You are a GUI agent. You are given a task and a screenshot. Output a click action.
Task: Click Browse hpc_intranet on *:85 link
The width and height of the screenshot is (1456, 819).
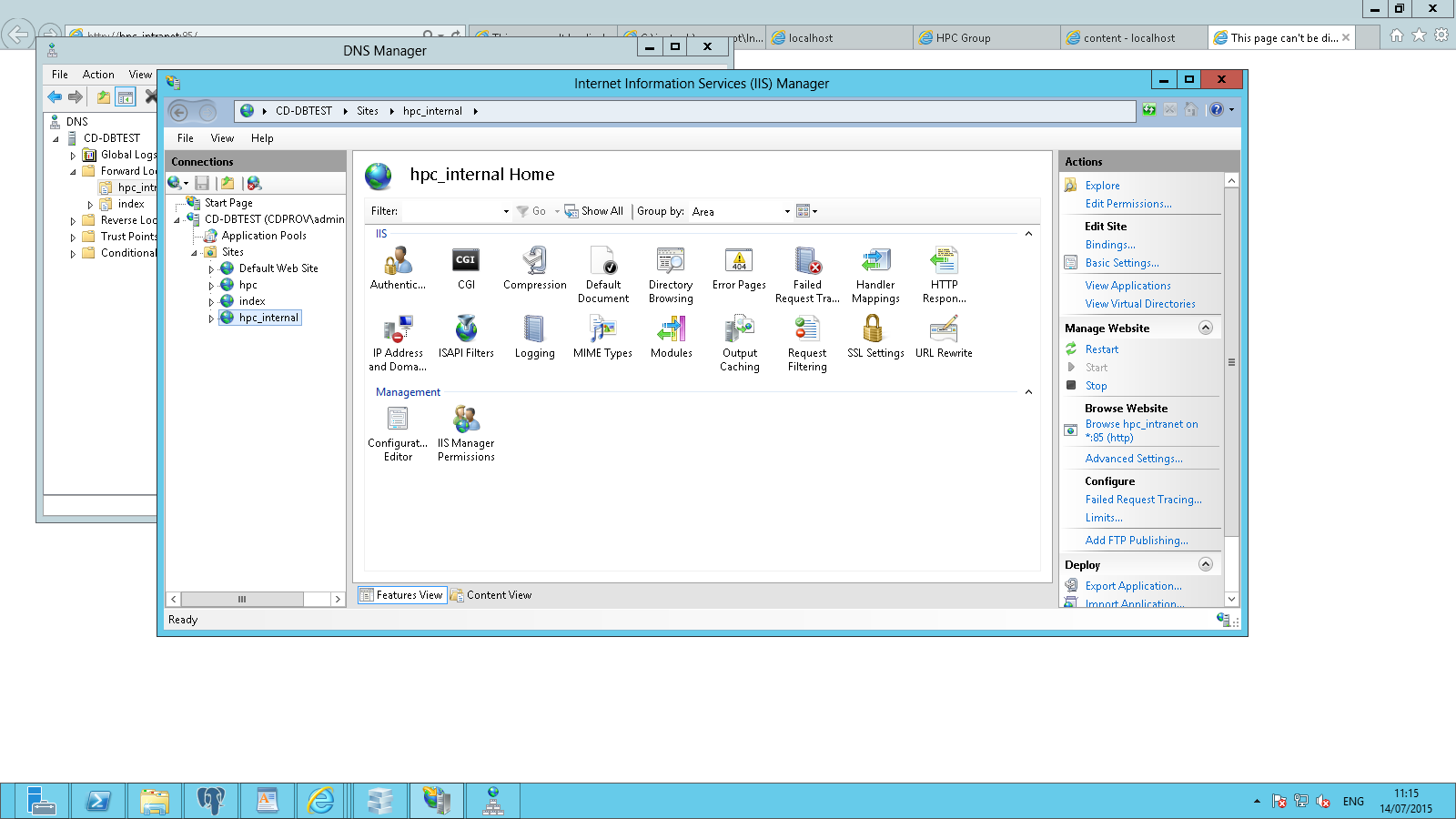[1141, 430]
